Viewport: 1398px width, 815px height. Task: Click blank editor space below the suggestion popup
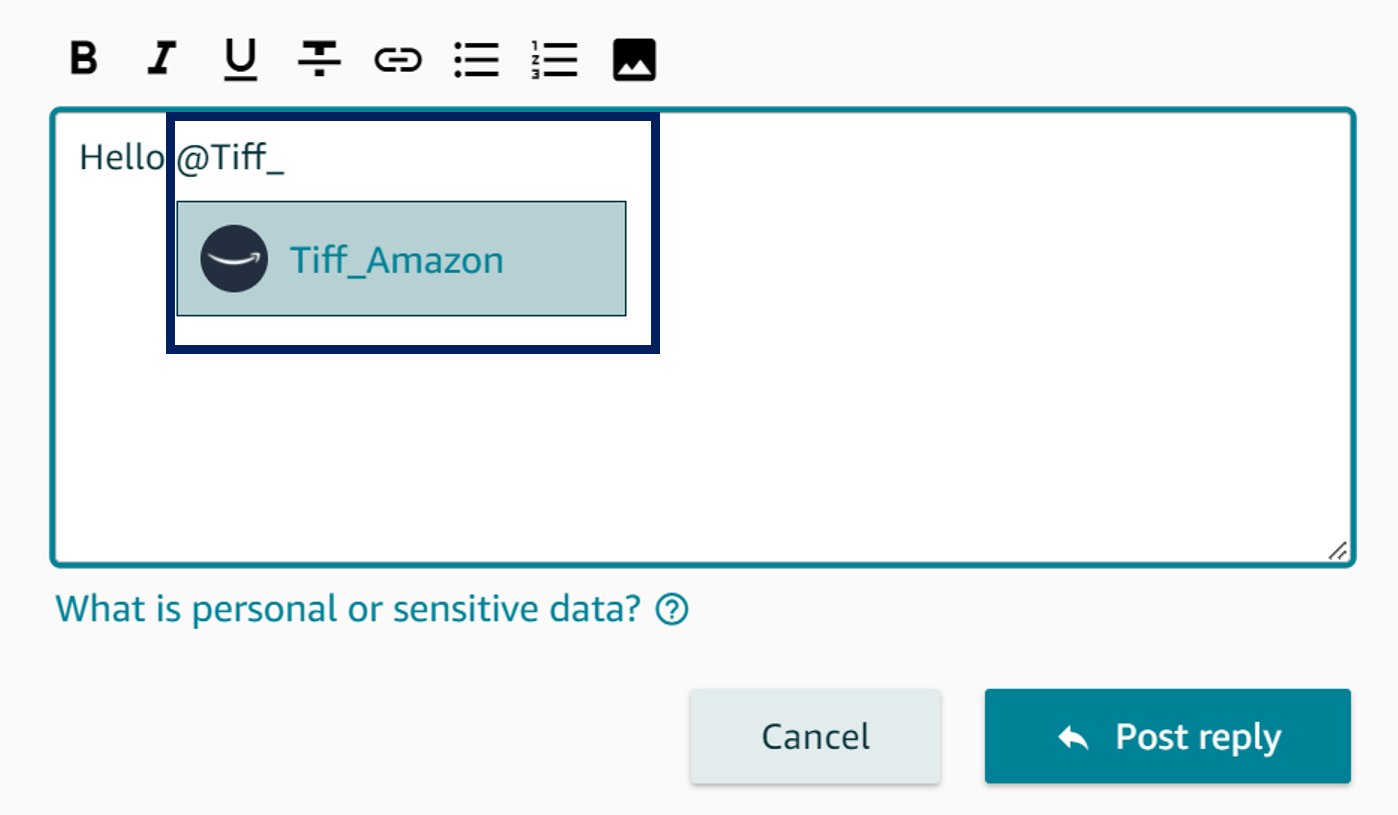700,450
